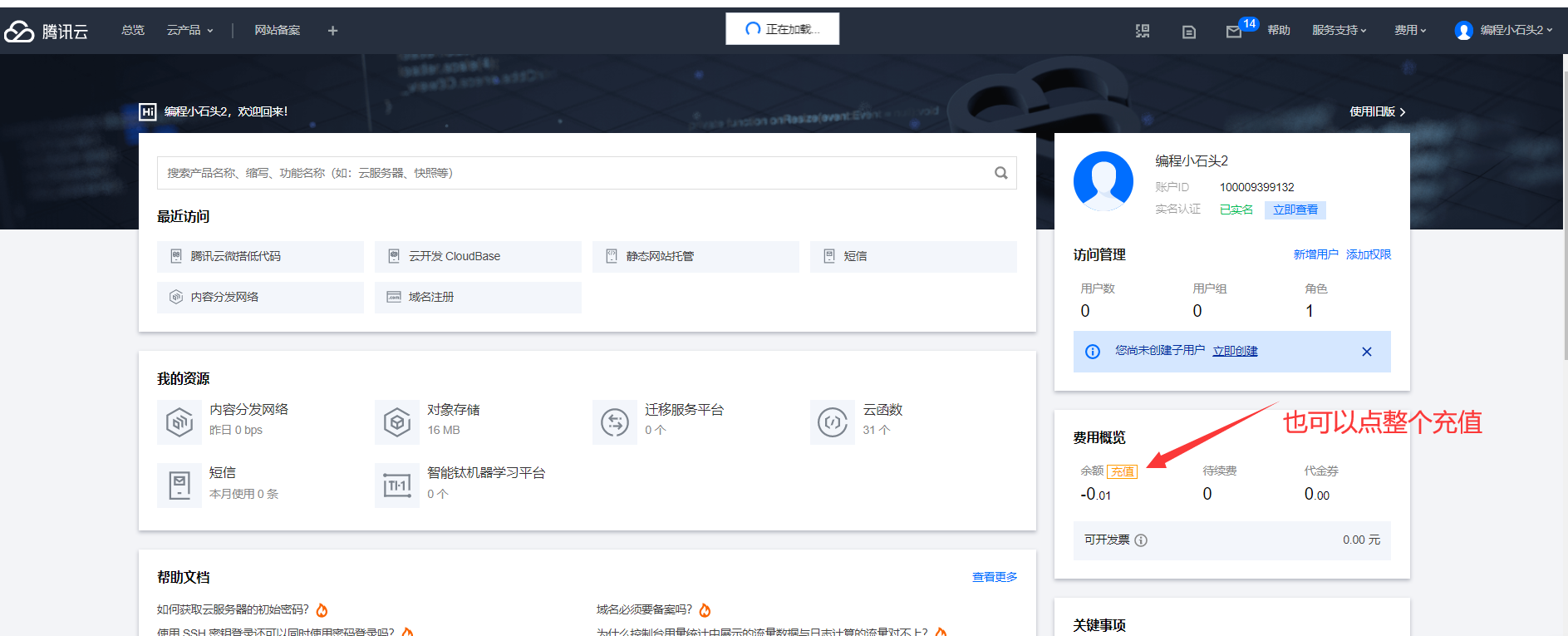Screen dimensions: 1568x636
Task: Click 新增用户 in 访问管理
Action: click(x=1315, y=254)
